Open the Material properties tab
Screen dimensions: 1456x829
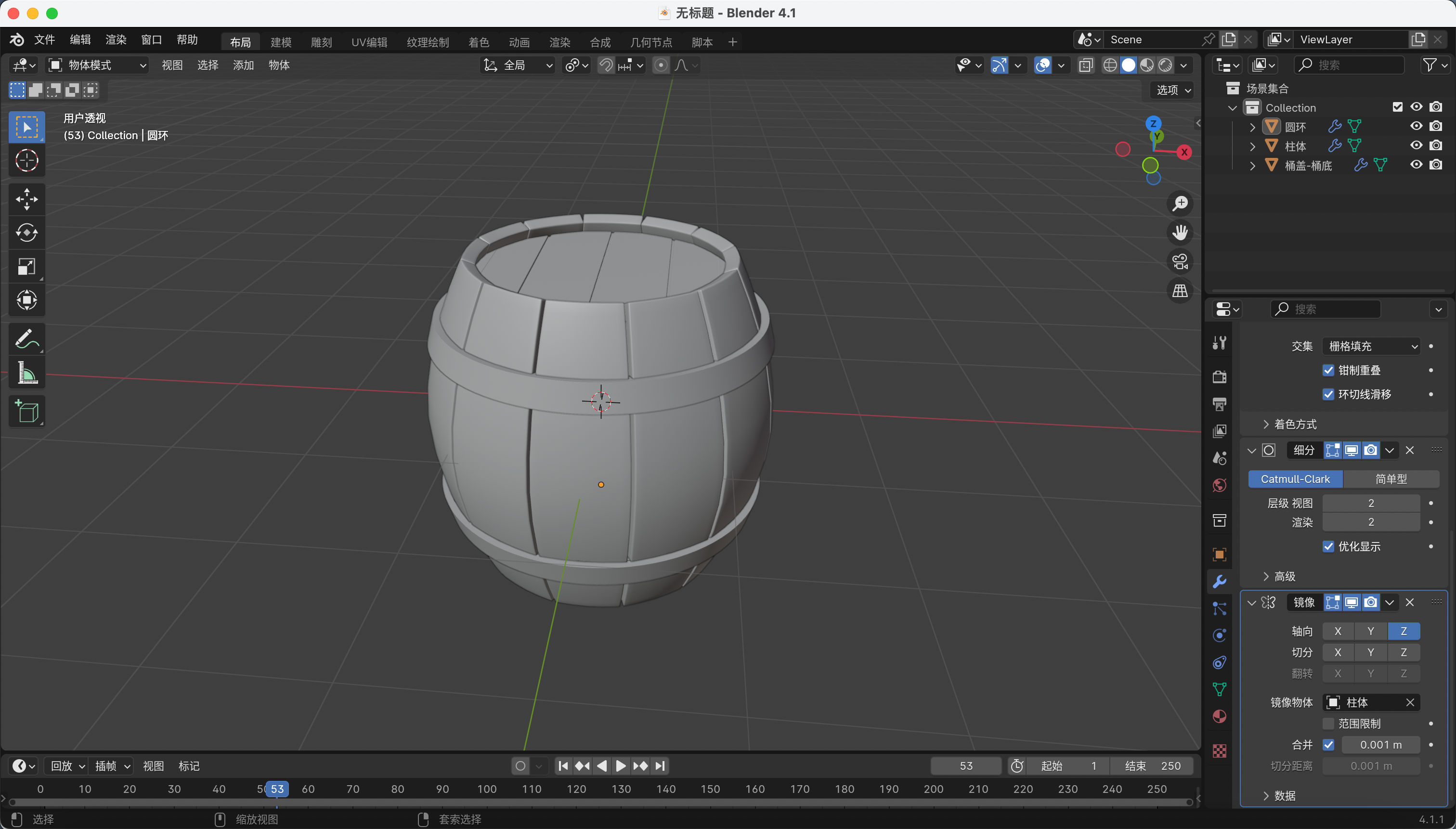point(1219,717)
